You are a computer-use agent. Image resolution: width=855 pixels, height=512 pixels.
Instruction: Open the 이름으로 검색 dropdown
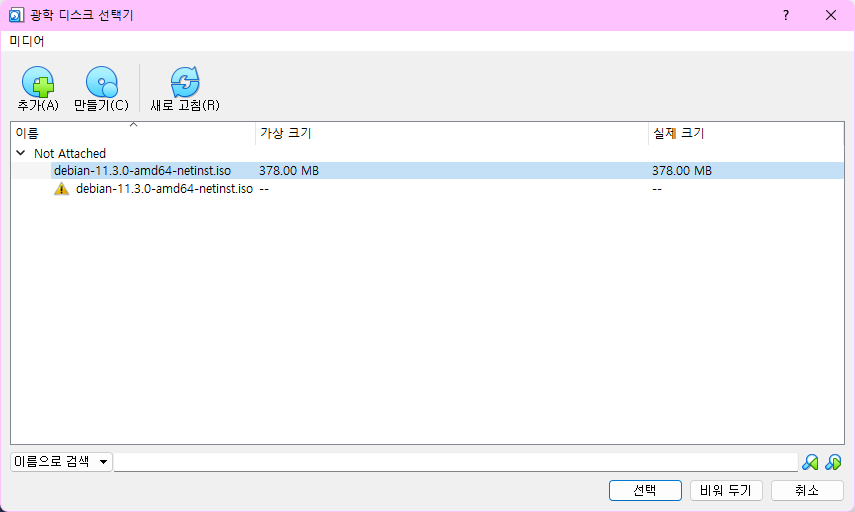coord(61,462)
